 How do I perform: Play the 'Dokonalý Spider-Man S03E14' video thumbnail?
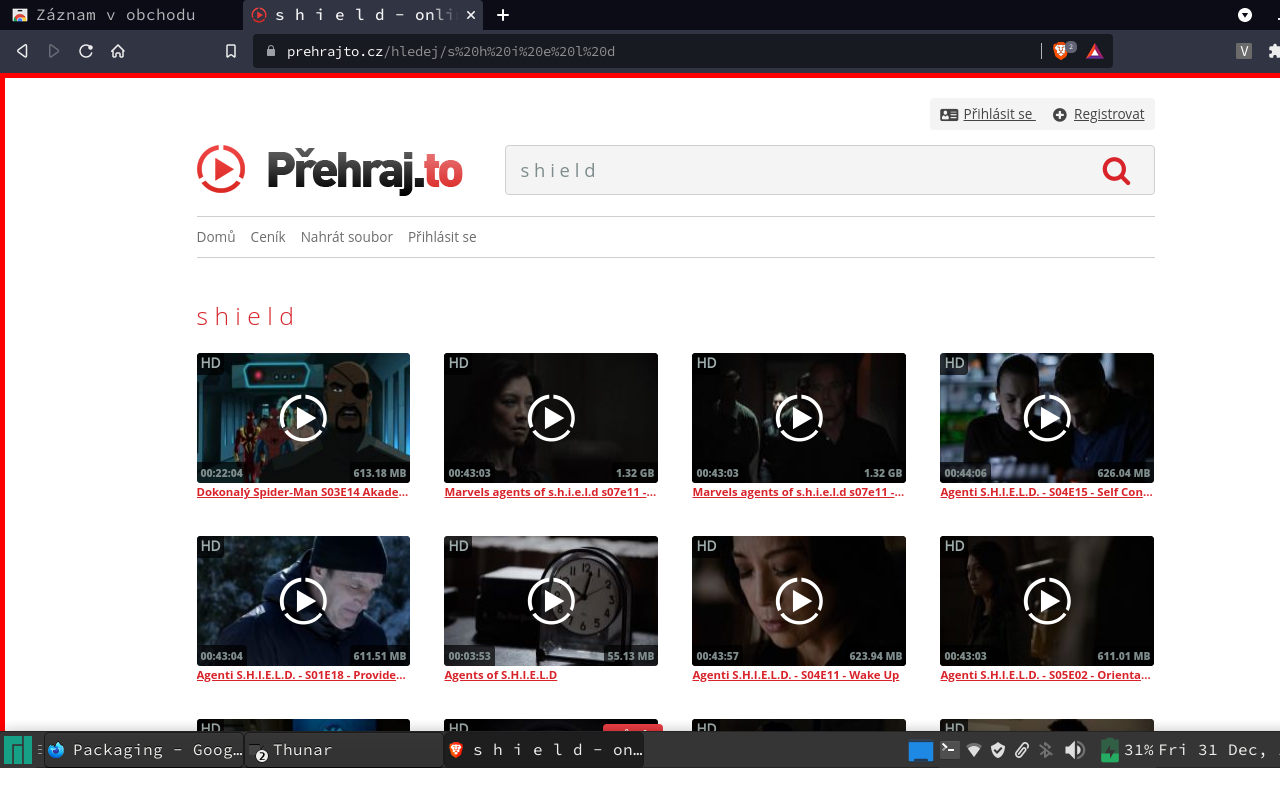click(303, 418)
